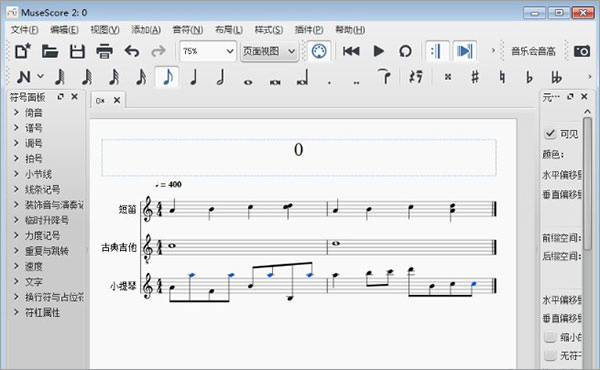Open the 布局(L) menu
Viewport: 600px width, 370px height.
coord(229,29)
